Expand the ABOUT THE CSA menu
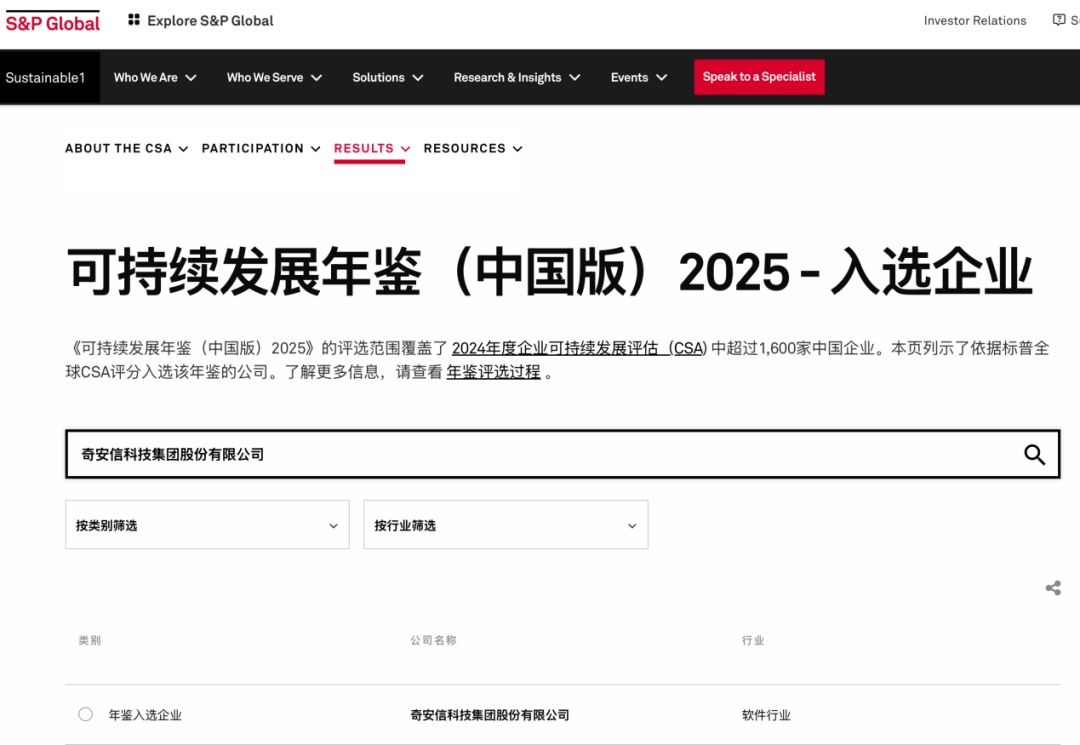This screenshot has height=745, width=1080. (x=126, y=148)
